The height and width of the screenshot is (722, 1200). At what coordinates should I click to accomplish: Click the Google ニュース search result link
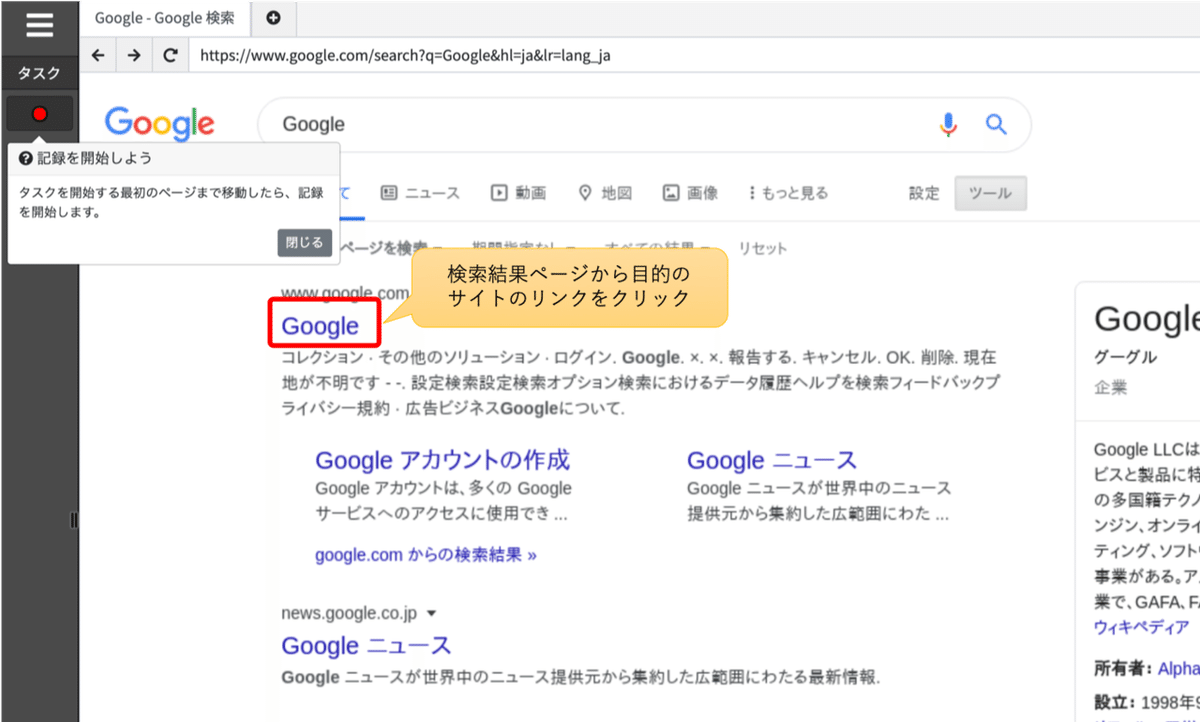366,646
